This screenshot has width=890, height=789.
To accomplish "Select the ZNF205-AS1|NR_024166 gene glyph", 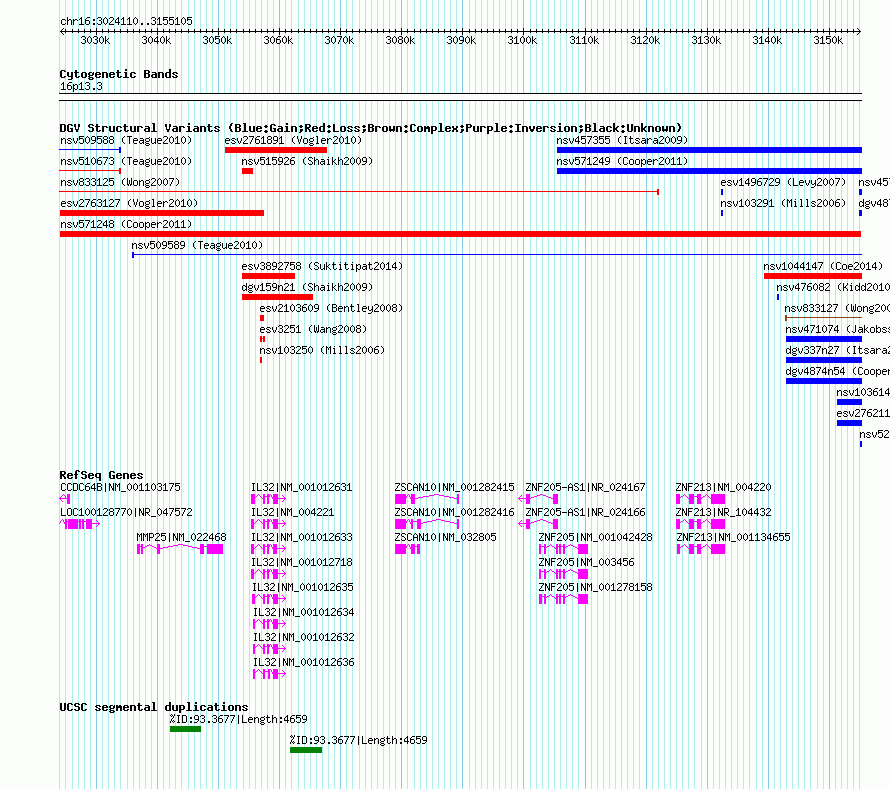I will pyautogui.click(x=538, y=524).
